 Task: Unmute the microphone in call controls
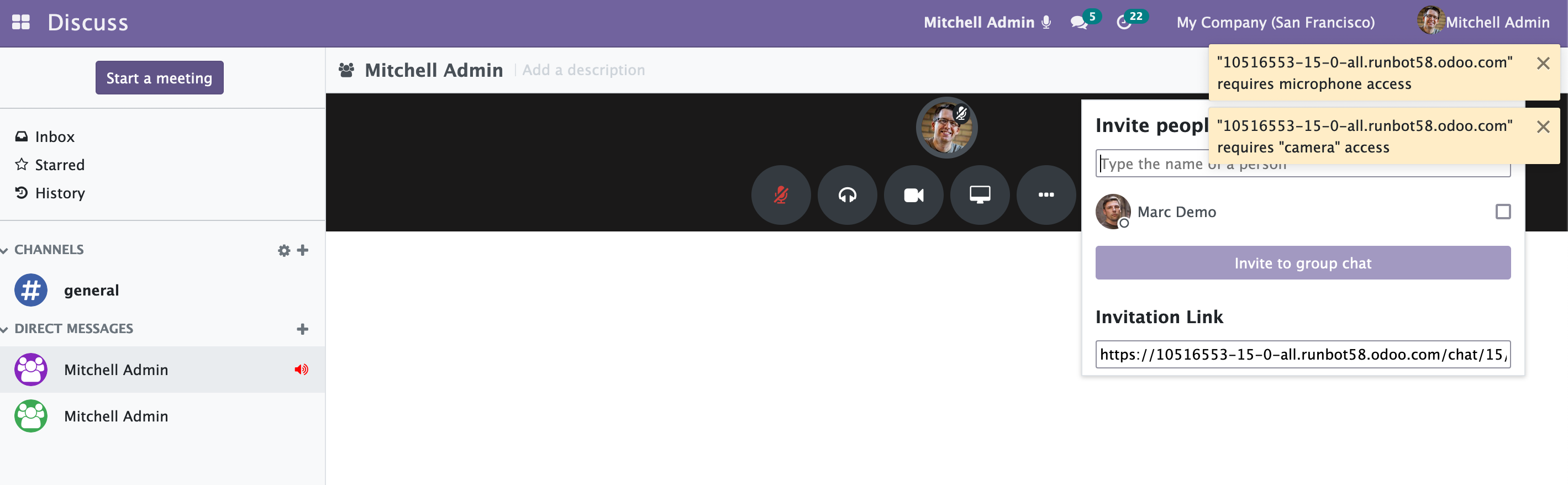pyautogui.click(x=780, y=195)
